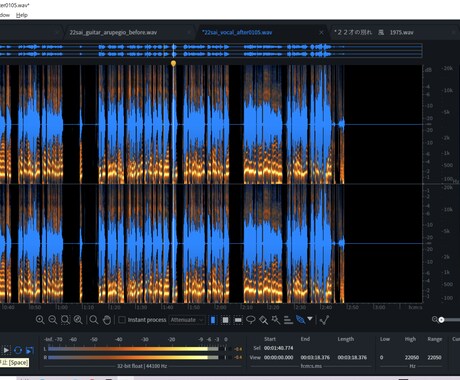This screenshot has width=460, height=380.
Task: Click the play transport button
Action: pyautogui.click(x=6, y=350)
